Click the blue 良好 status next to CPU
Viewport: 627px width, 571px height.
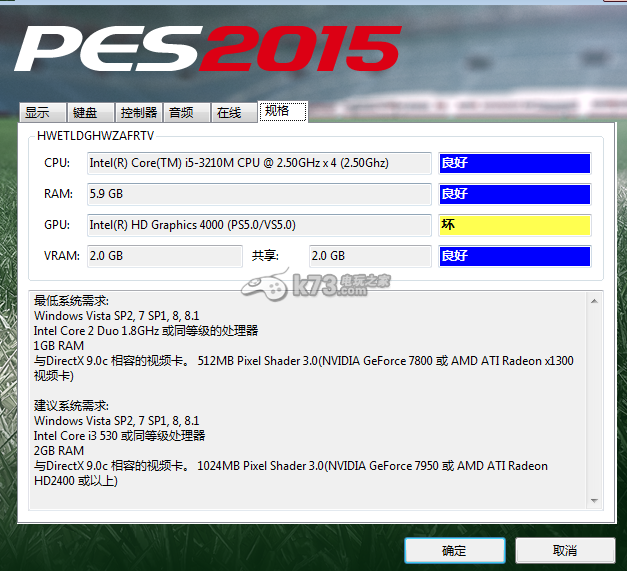(514, 163)
